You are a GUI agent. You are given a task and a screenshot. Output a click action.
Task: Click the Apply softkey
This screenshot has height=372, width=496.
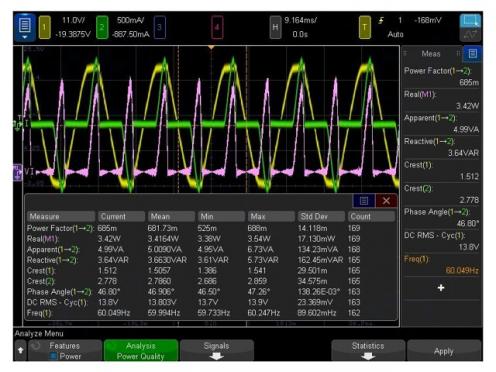coord(444,351)
